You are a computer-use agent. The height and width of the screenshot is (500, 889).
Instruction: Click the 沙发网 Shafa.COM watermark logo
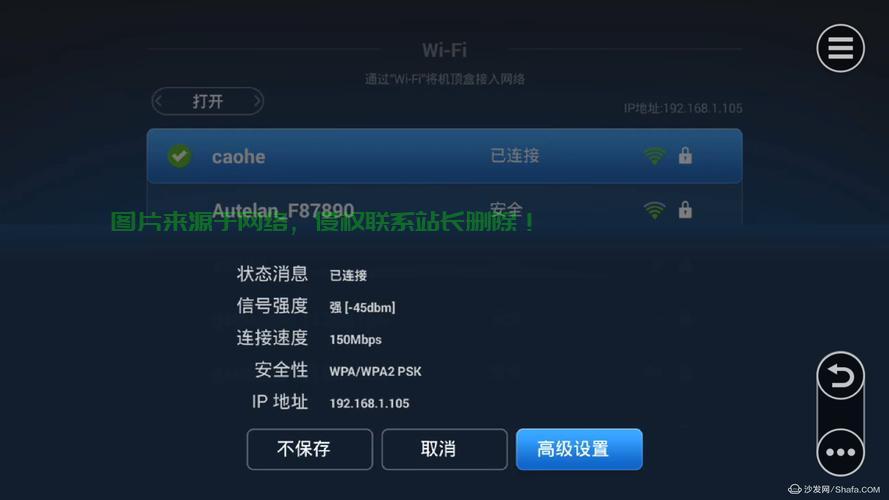pos(834,489)
